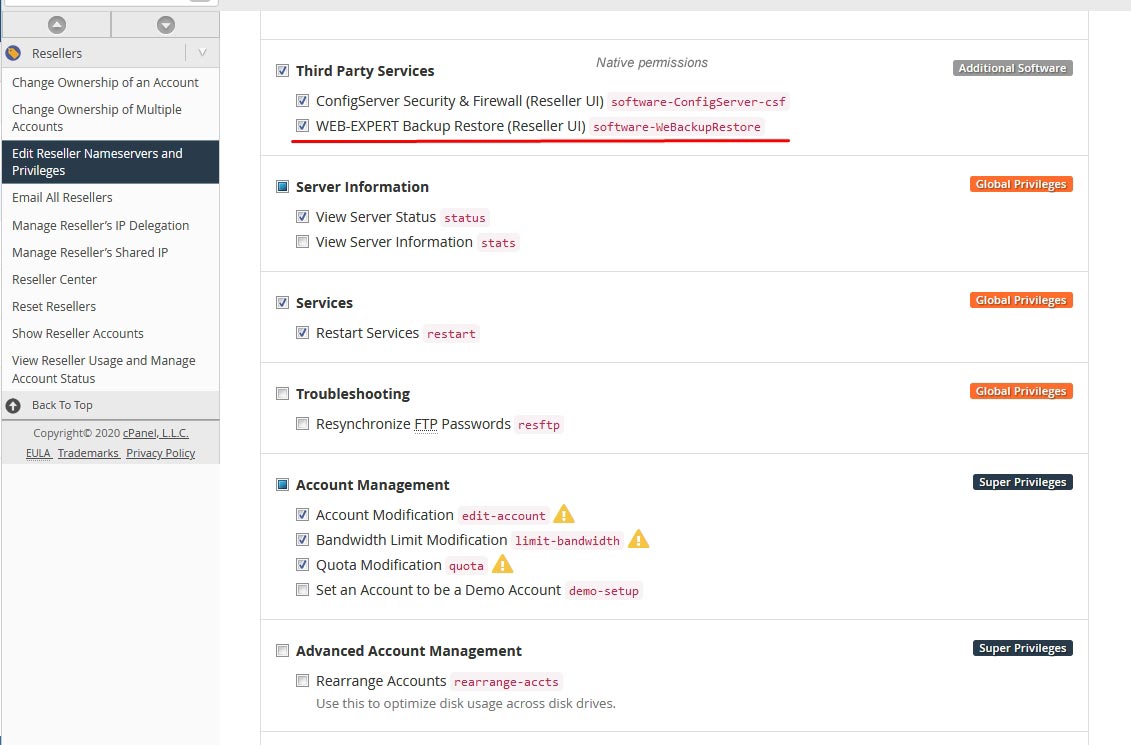
Task: Click the Account Management heading
Action: point(372,485)
